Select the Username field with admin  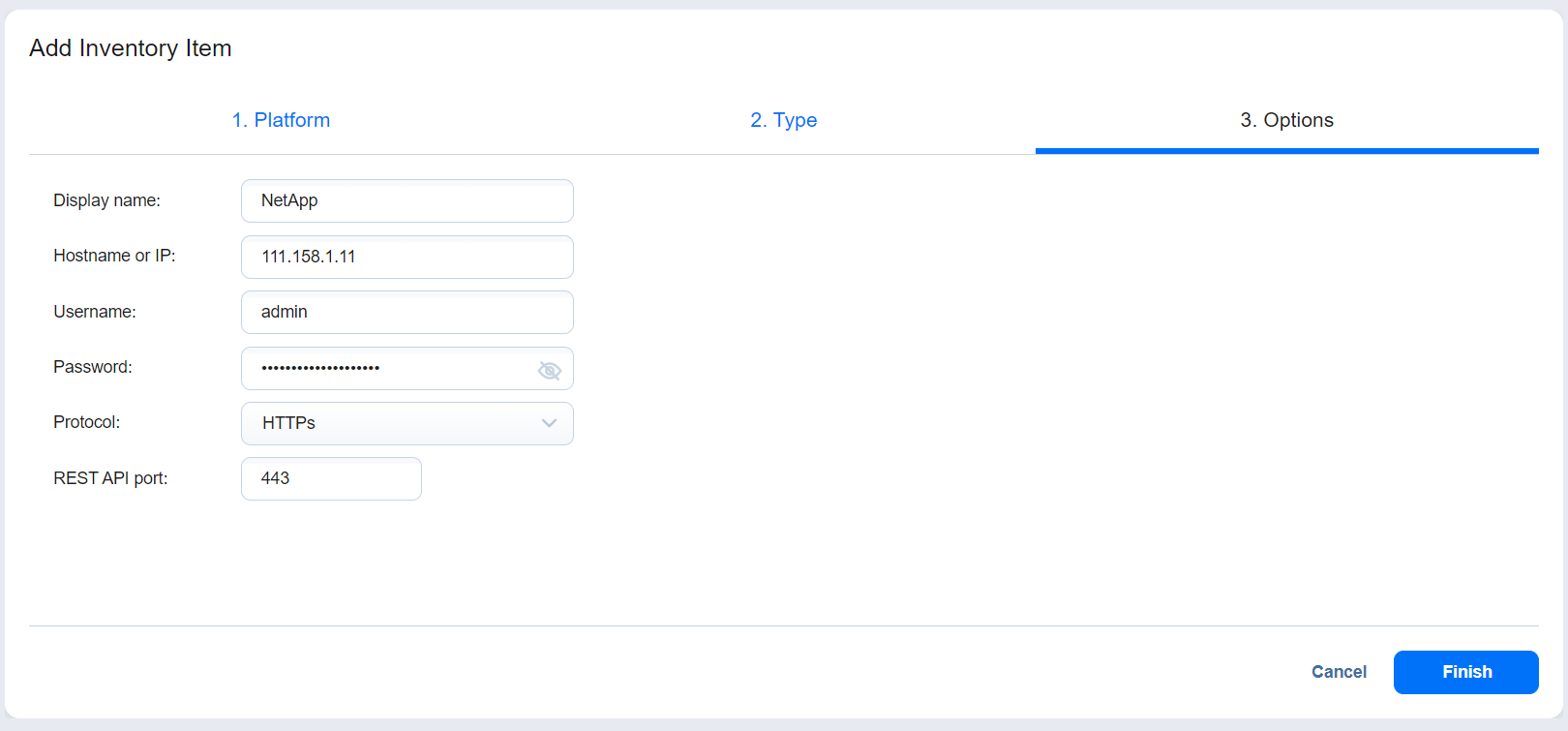pyautogui.click(x=407, y=312)
